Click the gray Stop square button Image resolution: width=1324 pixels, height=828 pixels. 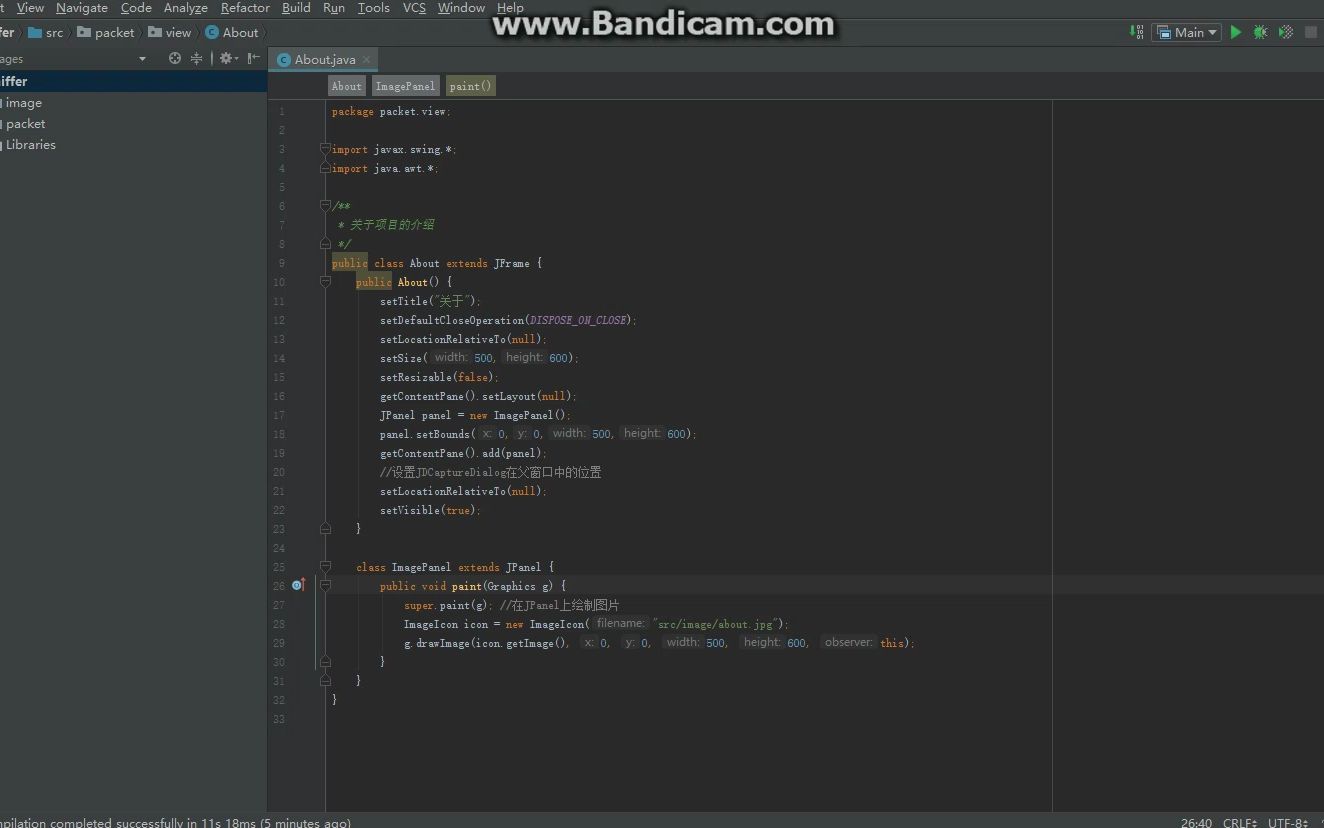[1312, 32]
